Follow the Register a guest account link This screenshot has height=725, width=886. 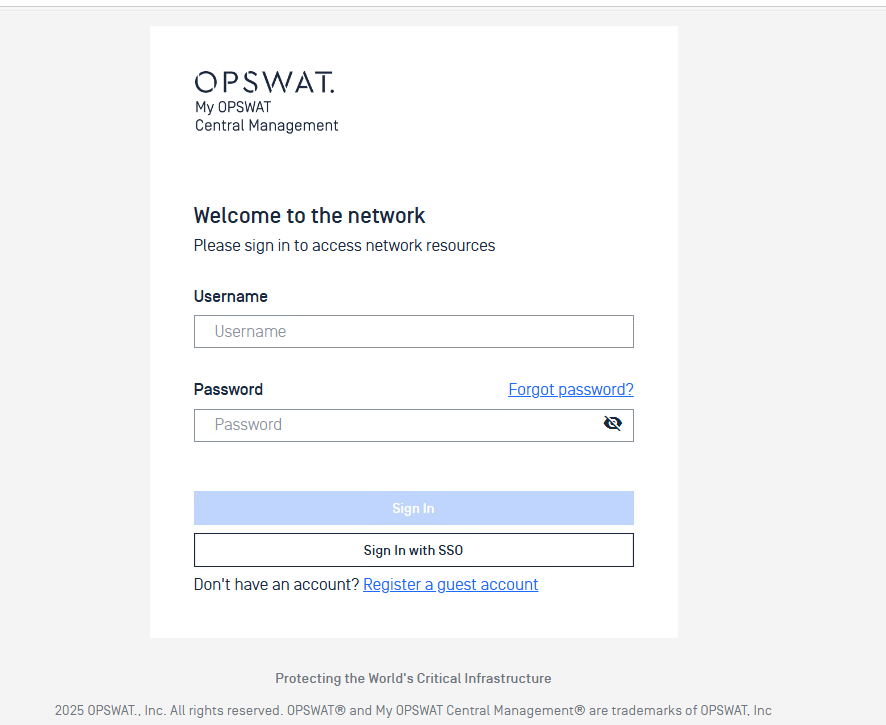(x=450, y=585)
